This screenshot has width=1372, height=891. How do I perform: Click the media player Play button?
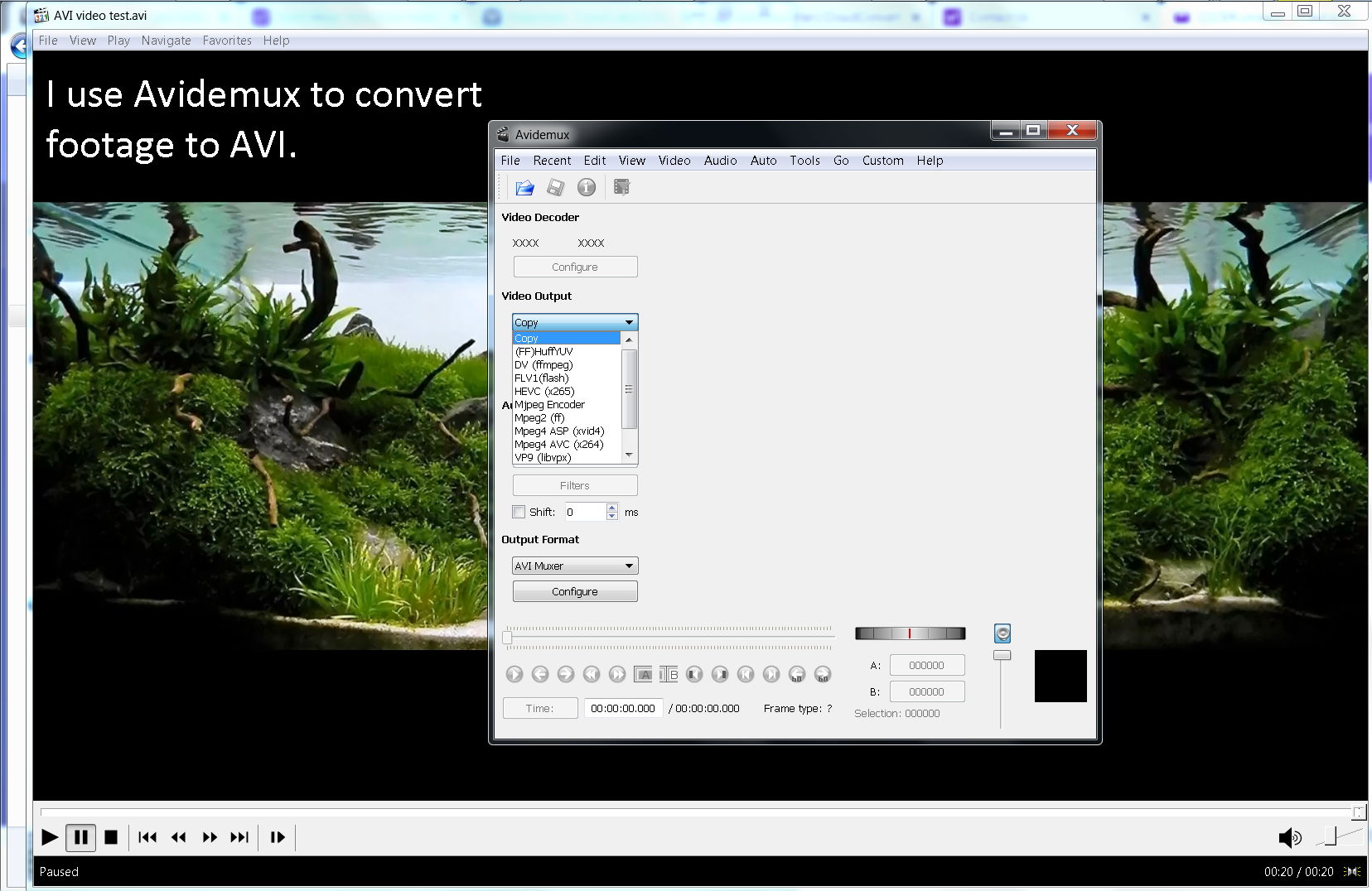click(x=50, y=837)
